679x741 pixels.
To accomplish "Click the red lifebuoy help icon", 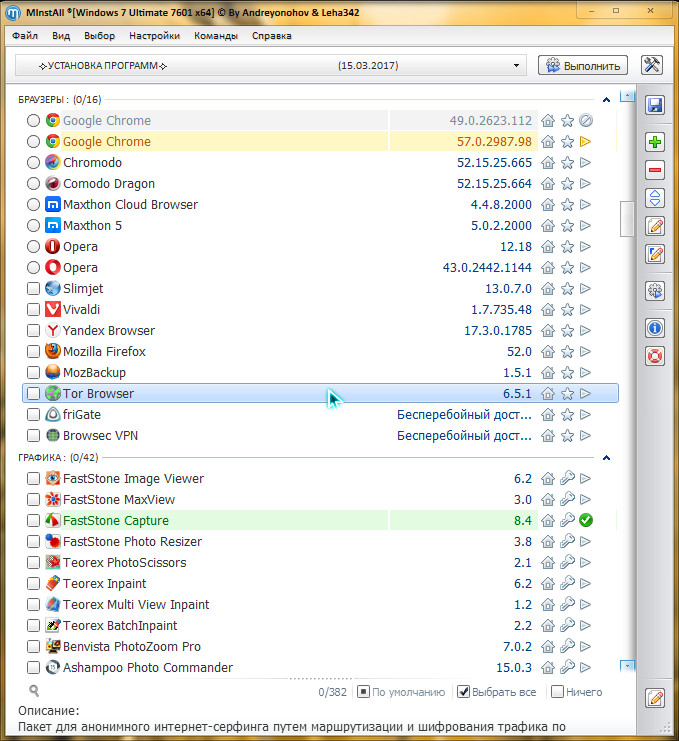I will 655,356.
